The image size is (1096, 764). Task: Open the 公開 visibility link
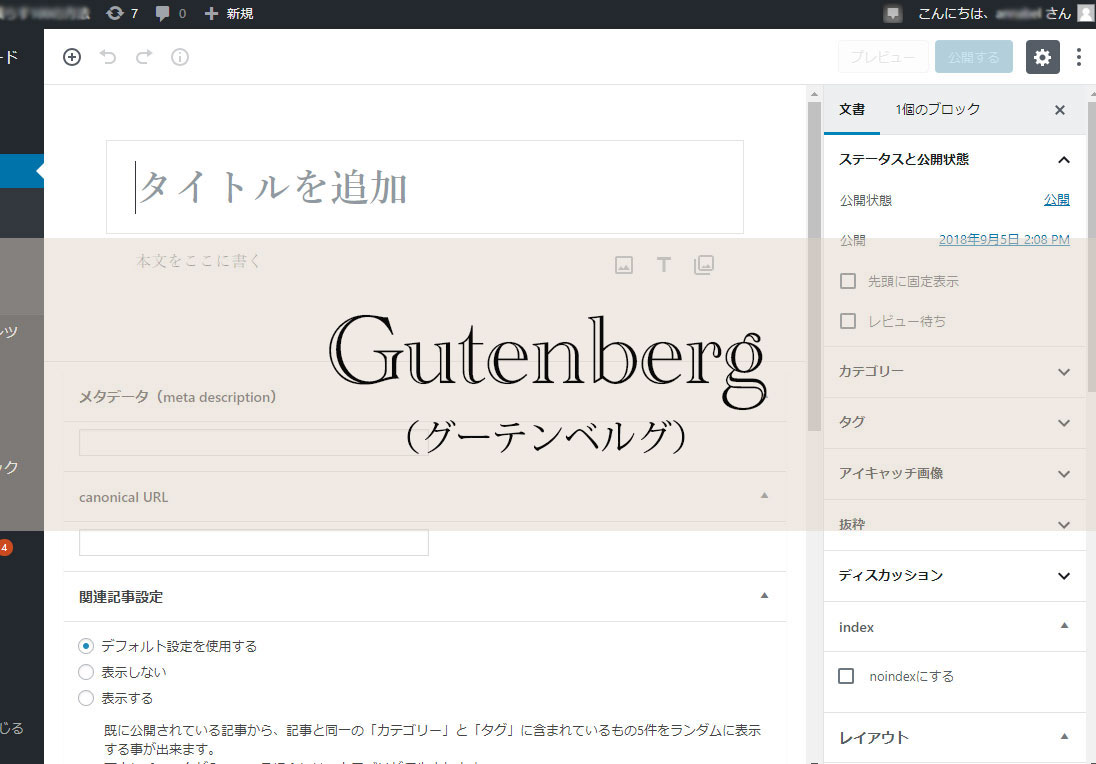point(1056,200)
